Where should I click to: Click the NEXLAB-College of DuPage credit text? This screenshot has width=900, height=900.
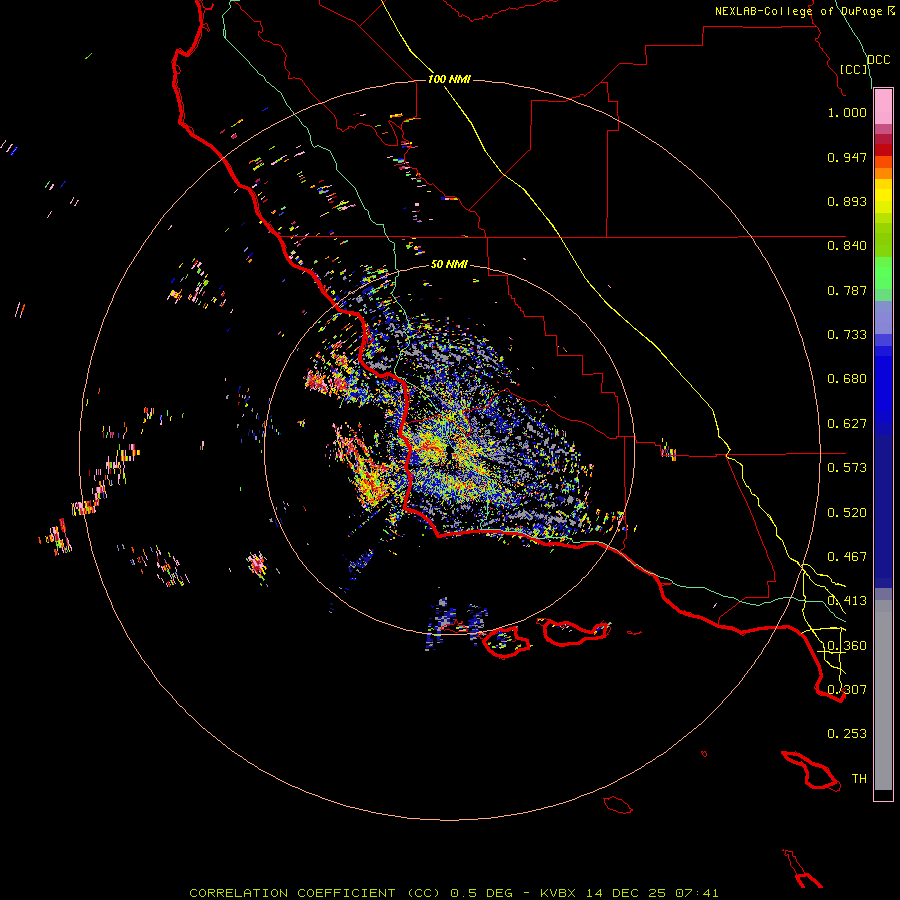point(798,11)
